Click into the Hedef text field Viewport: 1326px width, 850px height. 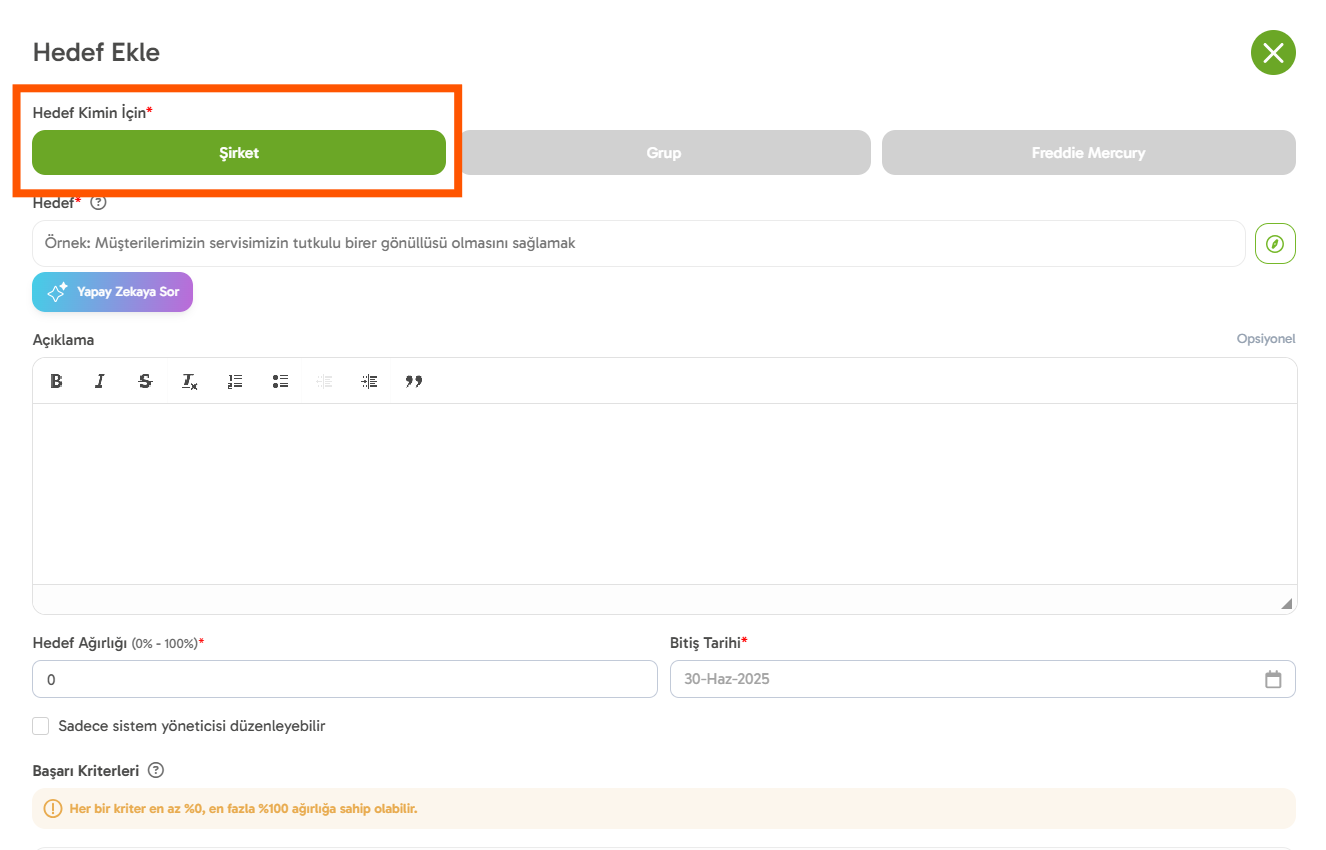[638, 243]
